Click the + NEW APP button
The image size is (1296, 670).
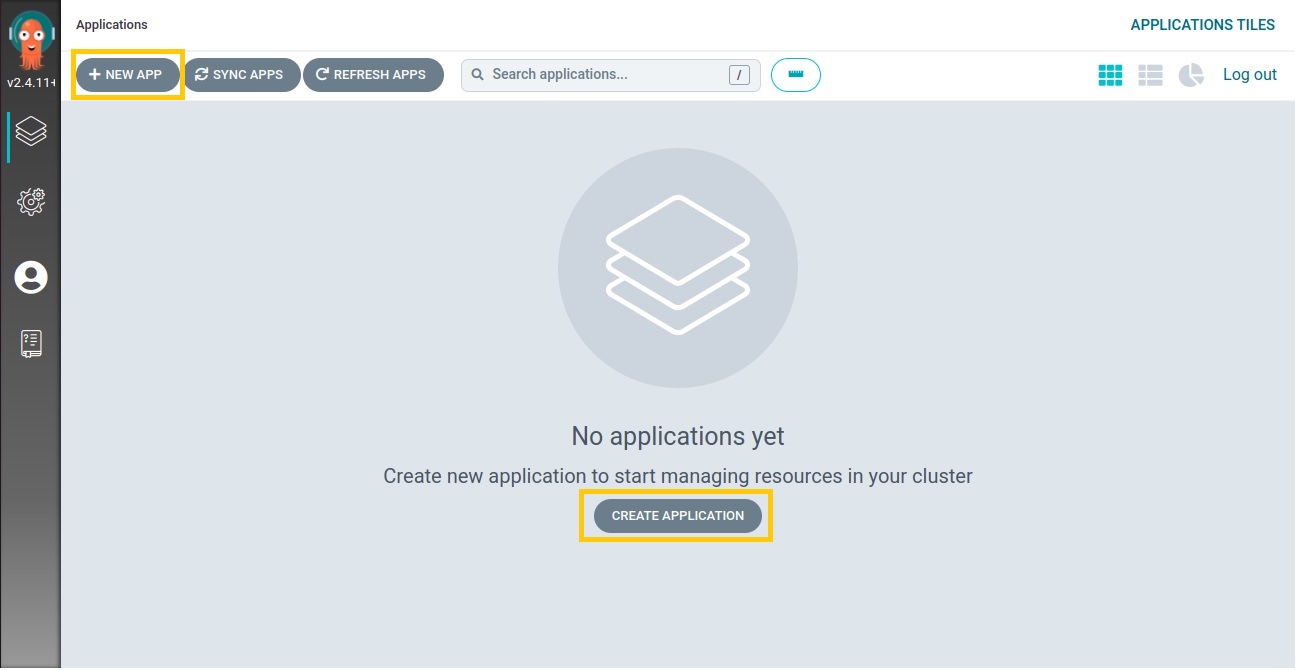coord(127,75)
